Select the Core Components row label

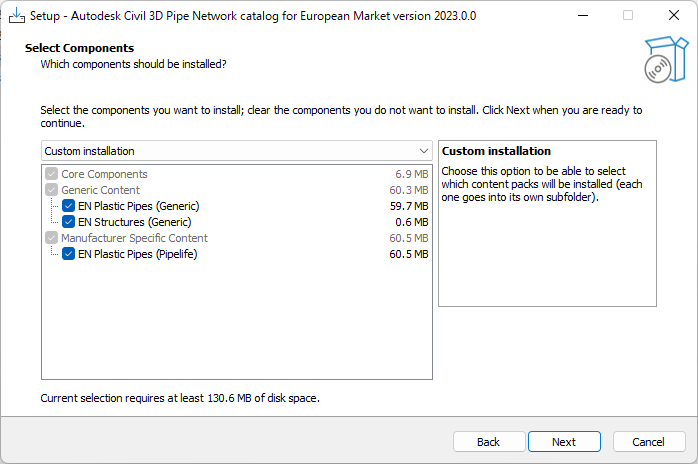(x=104, y=174)
